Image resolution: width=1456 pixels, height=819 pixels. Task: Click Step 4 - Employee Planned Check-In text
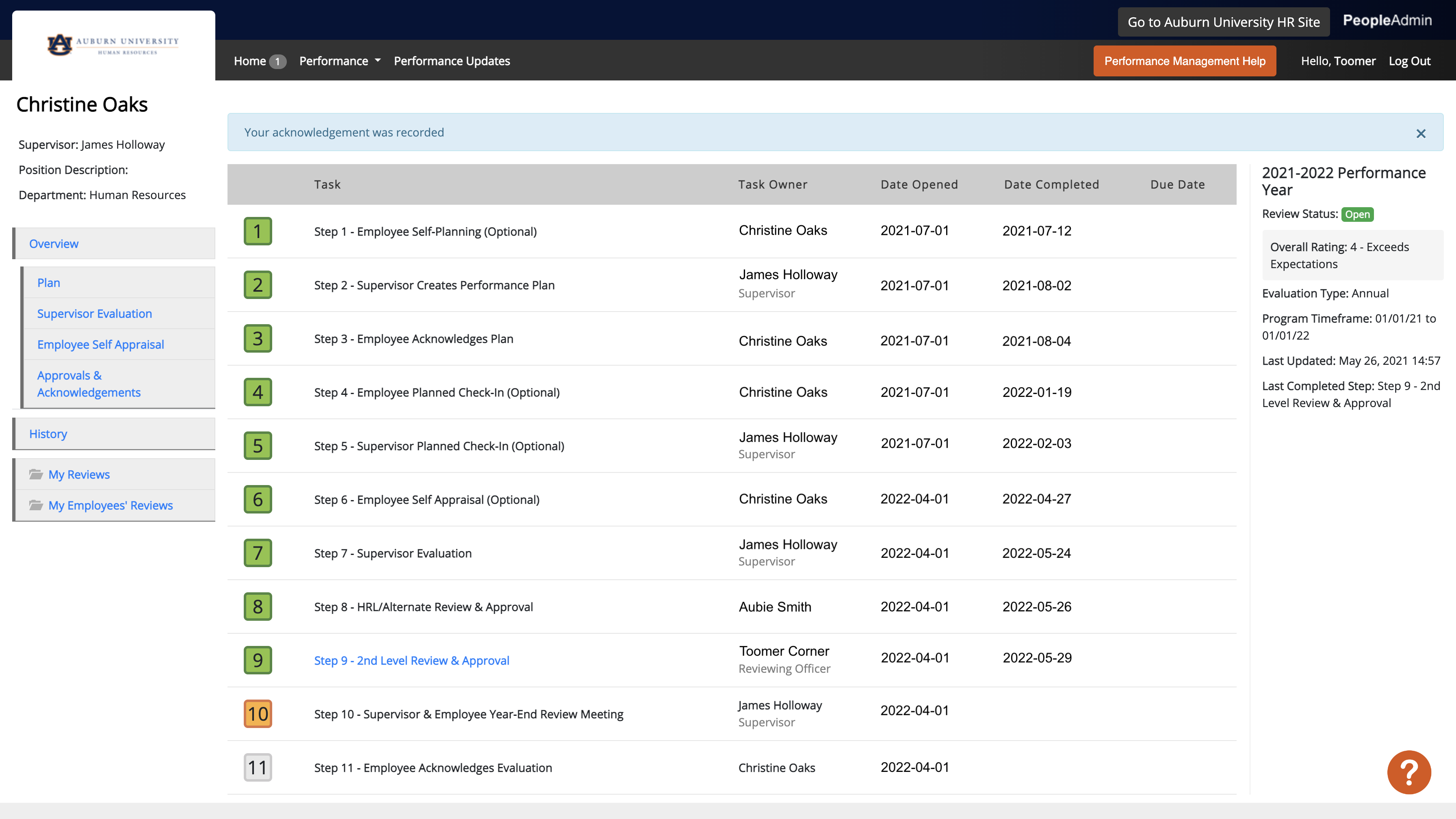[x=437, y=392]
